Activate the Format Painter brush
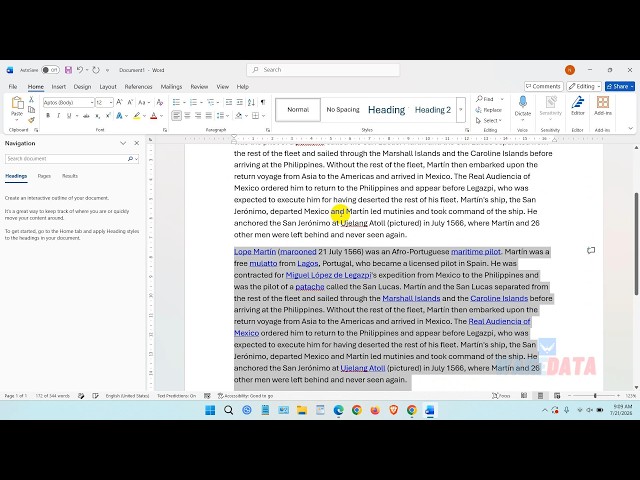 (31, 120)
